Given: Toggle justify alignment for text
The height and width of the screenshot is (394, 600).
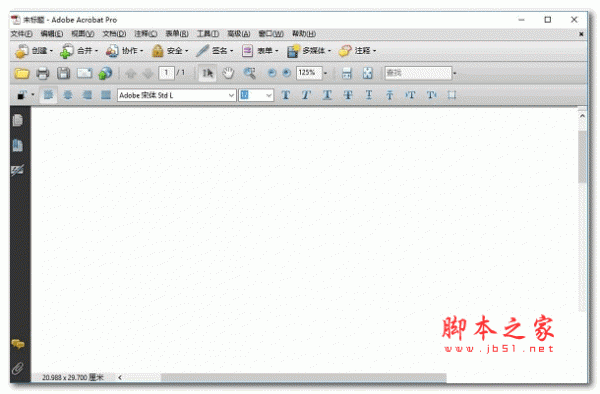Looking at the screenshot, I should click(106, 95).
